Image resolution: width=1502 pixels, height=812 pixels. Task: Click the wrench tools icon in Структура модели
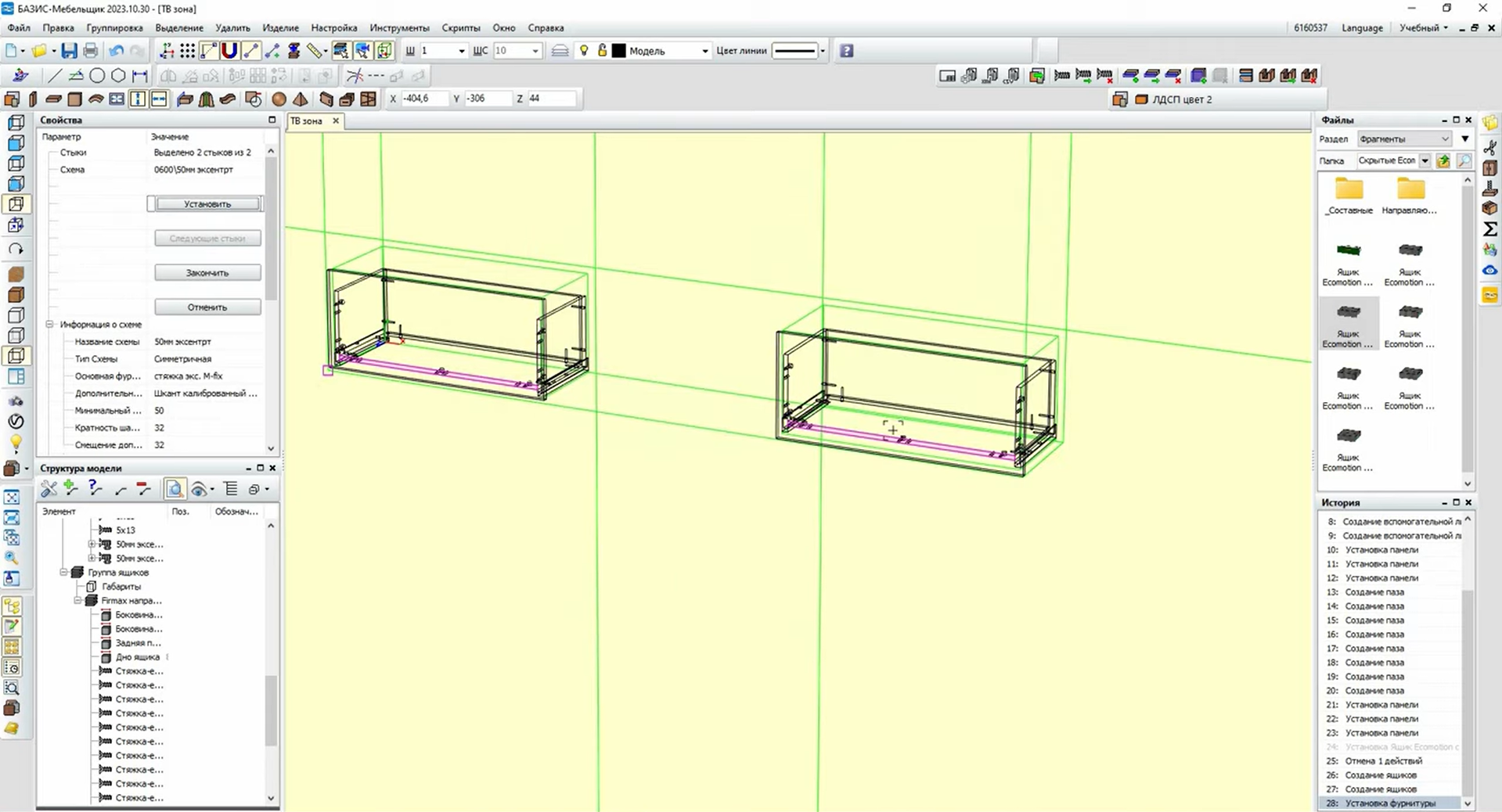click(x=49, y=489)
